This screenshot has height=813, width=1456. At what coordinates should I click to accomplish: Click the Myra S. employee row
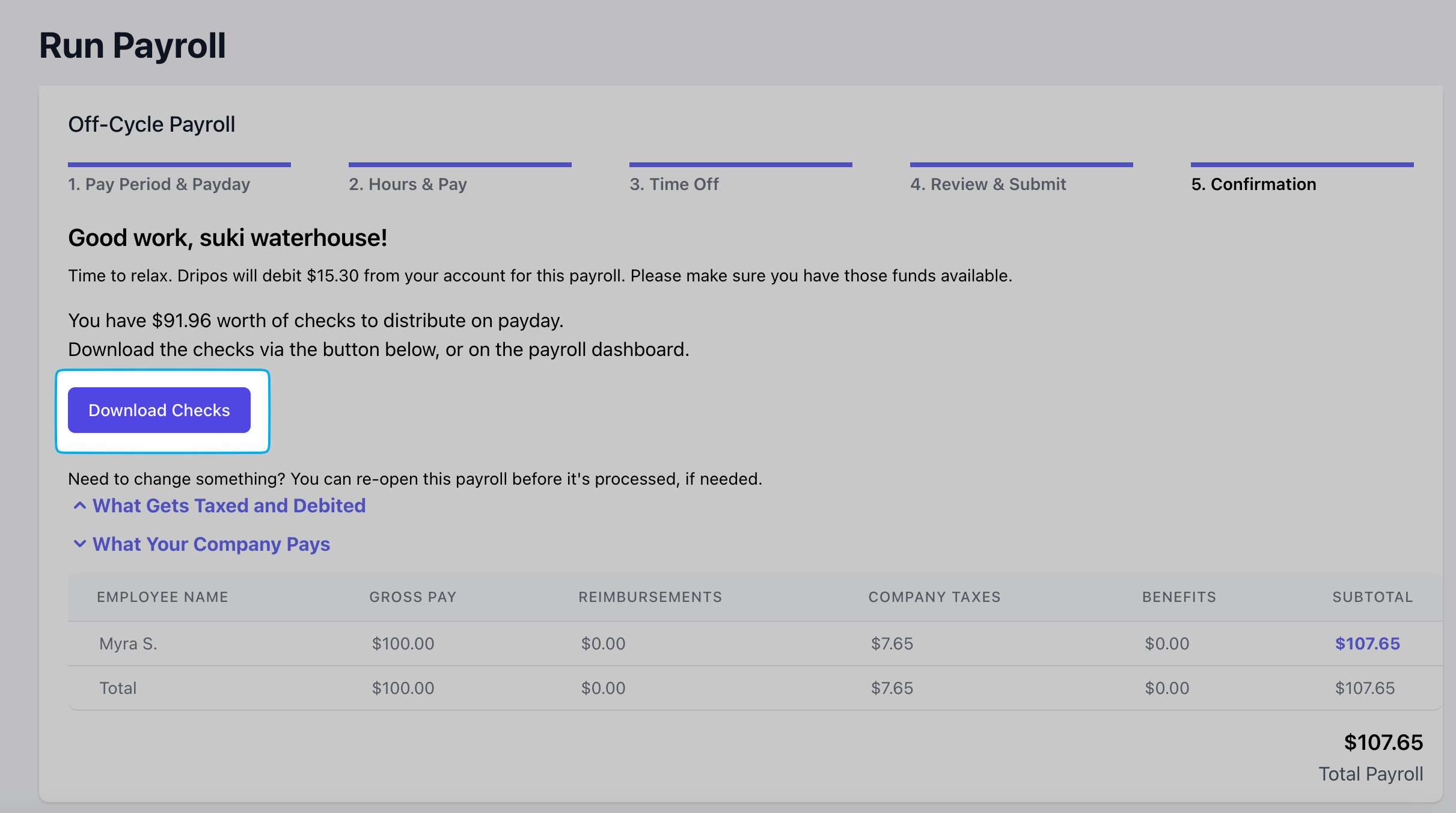128,643
